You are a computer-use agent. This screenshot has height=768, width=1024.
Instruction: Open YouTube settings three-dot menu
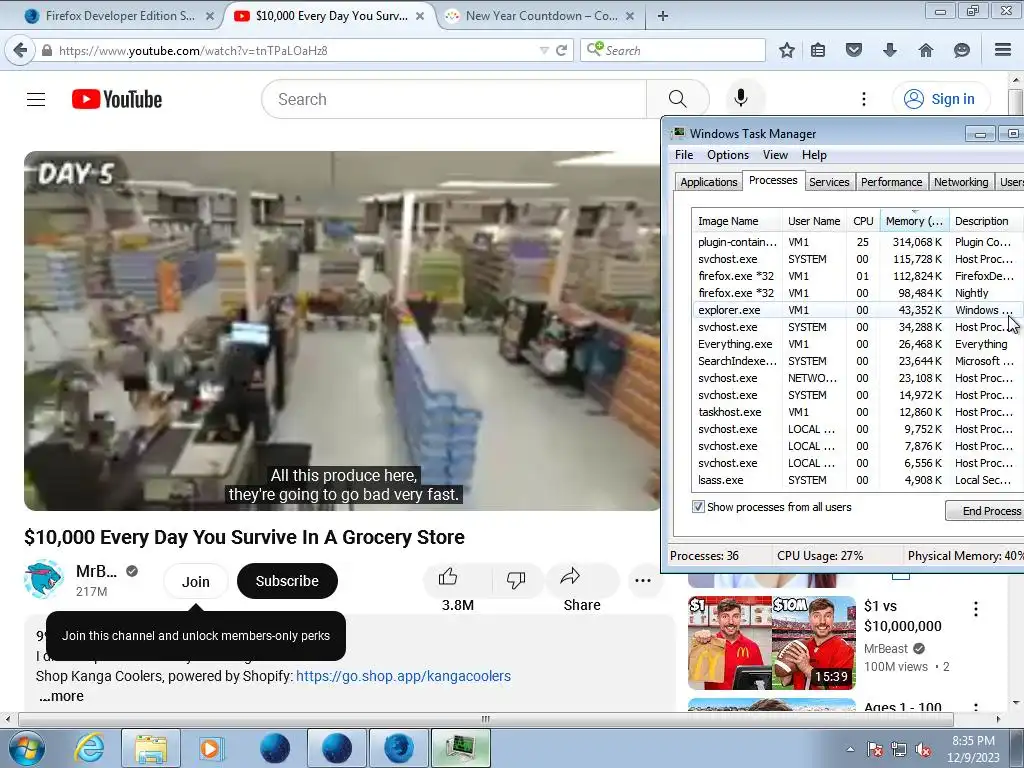[x=864, y=99]
